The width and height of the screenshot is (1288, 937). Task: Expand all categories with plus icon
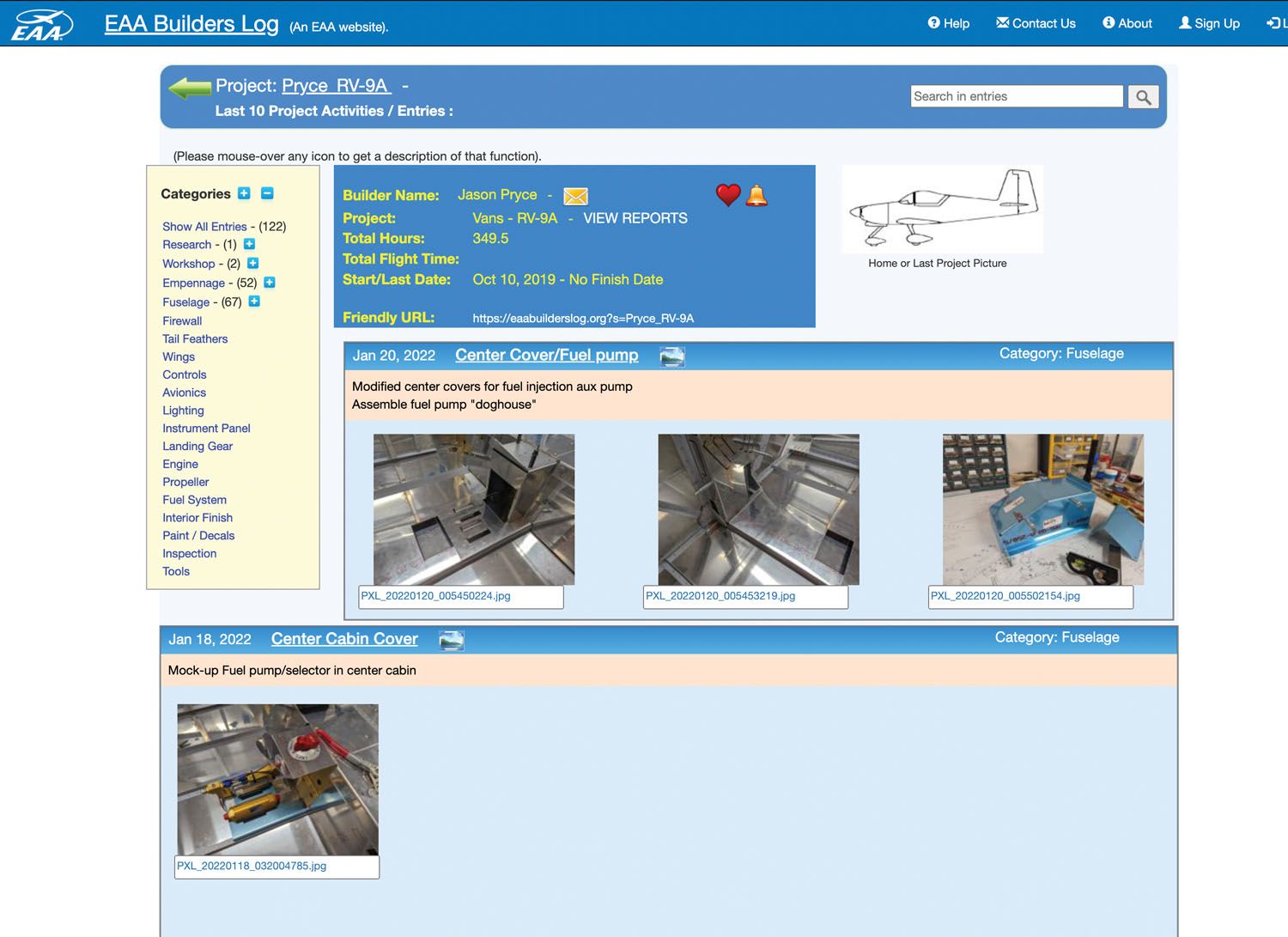point(244,193)
